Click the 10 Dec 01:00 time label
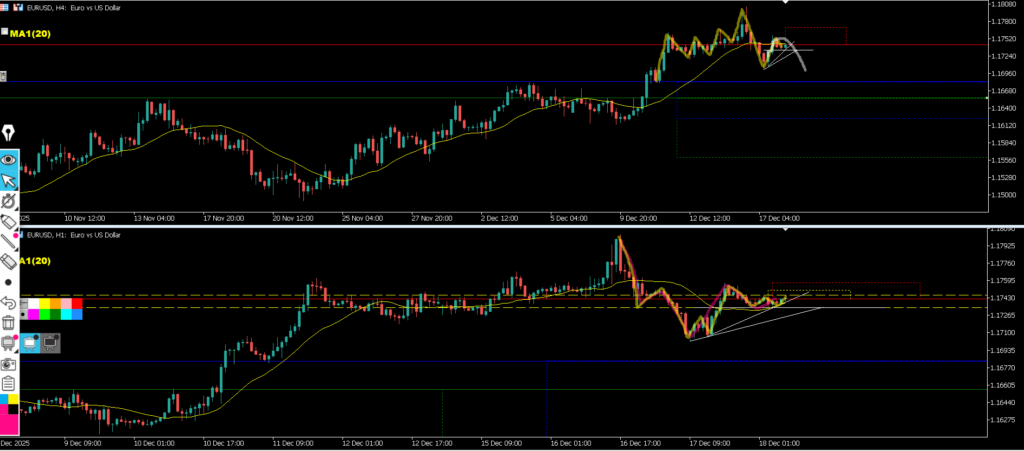Viewport: 1024px width, 451px height. click(155, 443)
